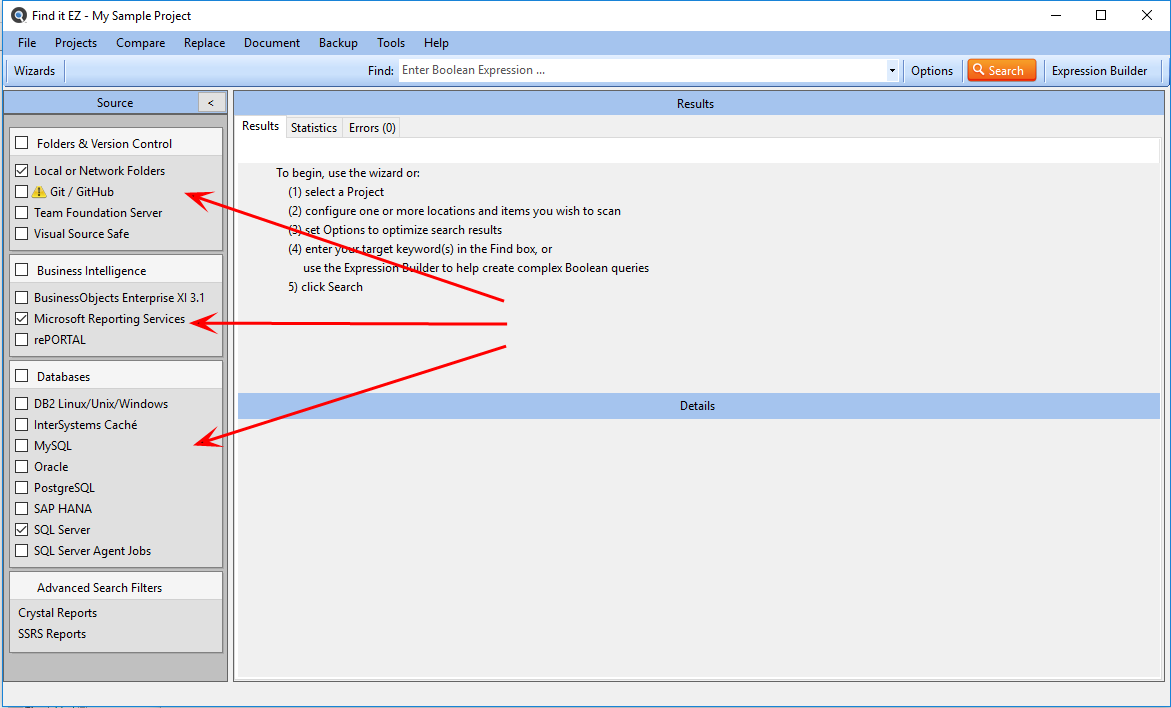Launch the Wizards toolbar button
This screenshot has width=1171, height=708.
point(34,71)
